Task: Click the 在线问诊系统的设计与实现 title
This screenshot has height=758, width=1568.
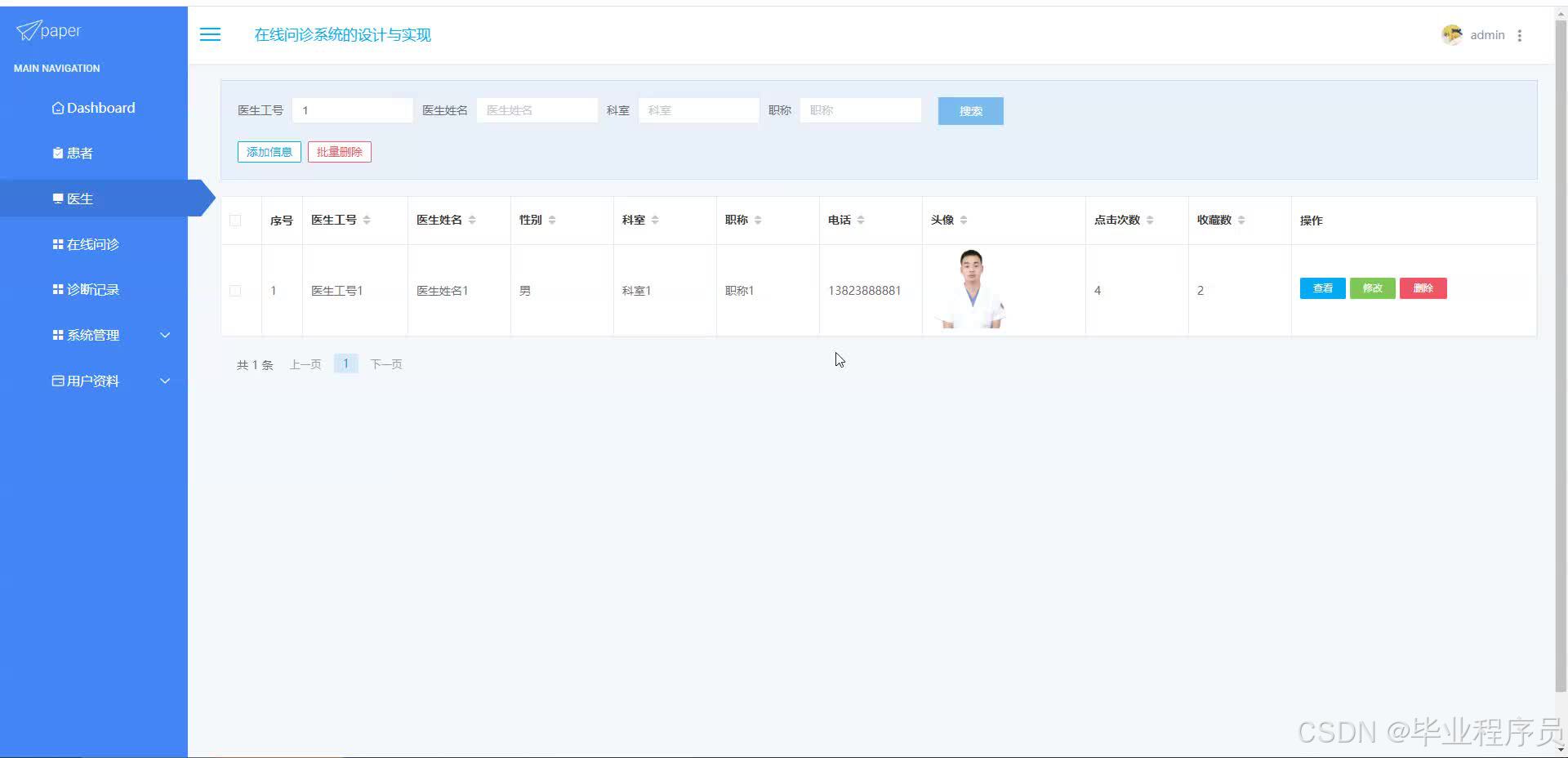Action: click(x=343, y=35)
